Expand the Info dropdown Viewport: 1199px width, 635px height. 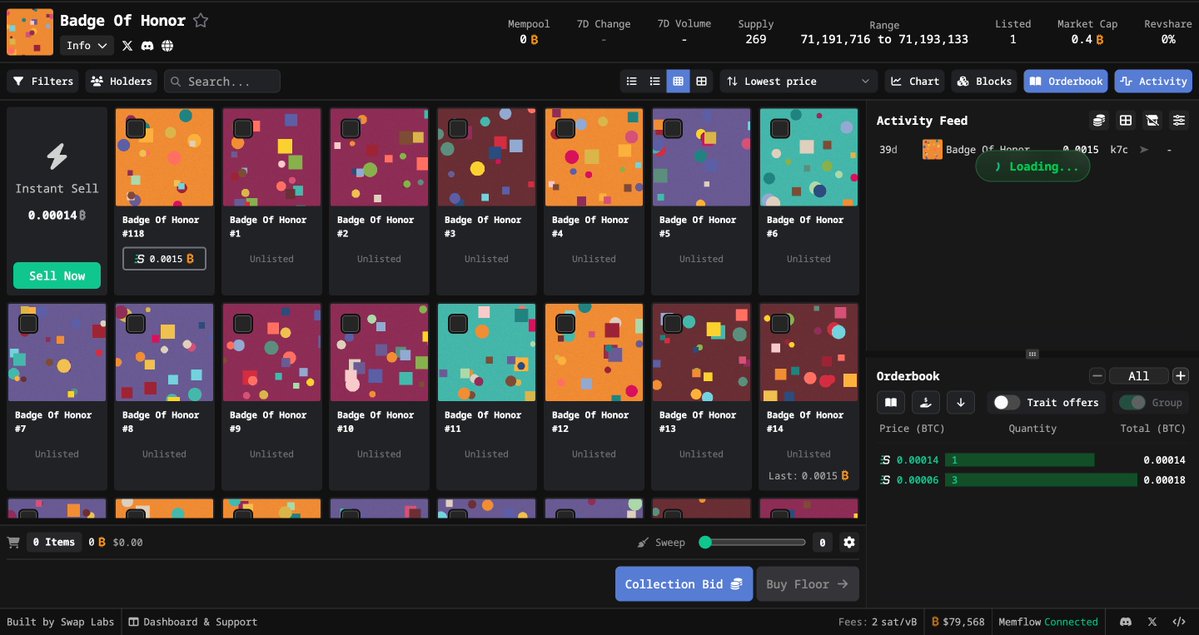(87, 46)
